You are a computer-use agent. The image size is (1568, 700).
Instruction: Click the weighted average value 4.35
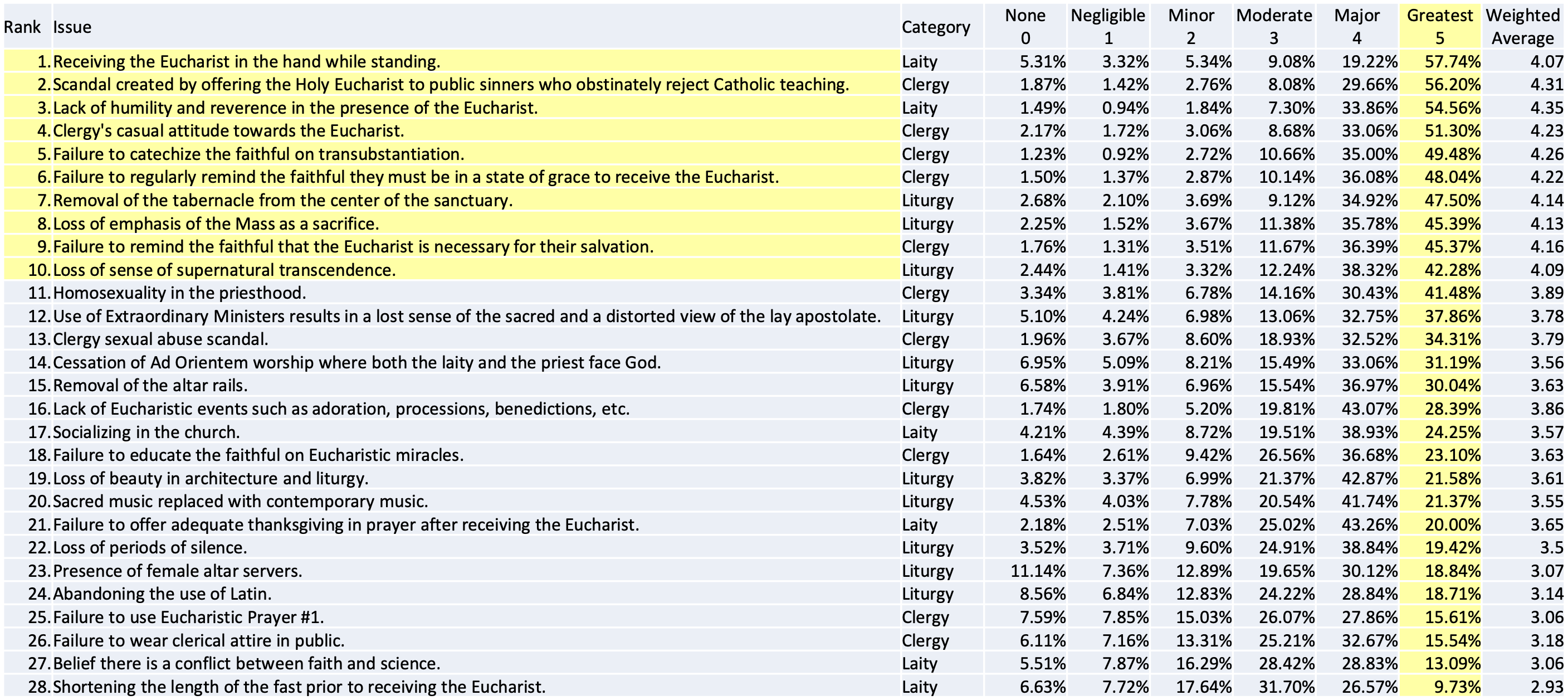click(x=1547, y=108)
